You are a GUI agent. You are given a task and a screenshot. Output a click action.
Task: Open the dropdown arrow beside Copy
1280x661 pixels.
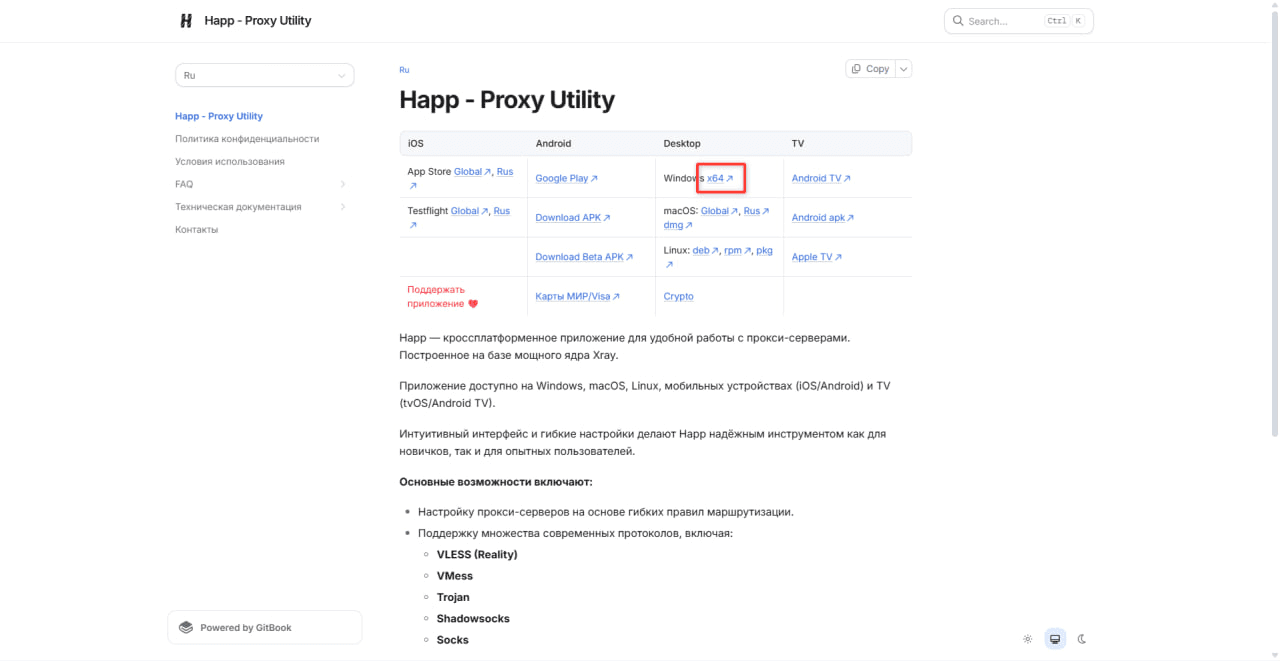point(904,69)
